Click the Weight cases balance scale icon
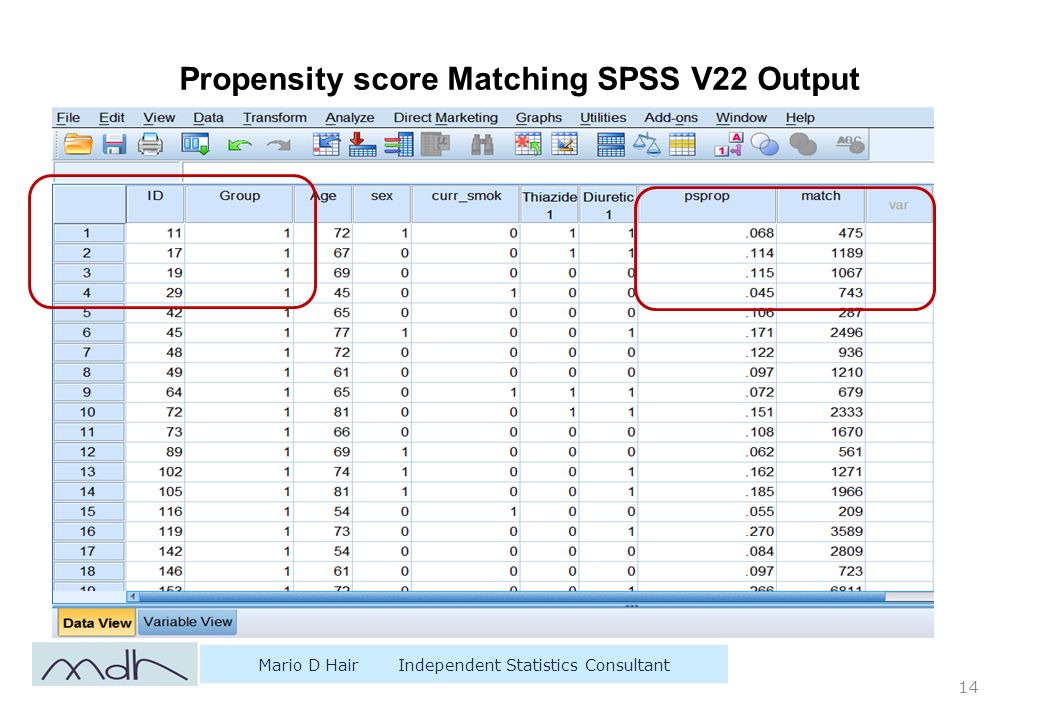Screen dimensions: 1040x720 pyautogui.click(x=647, y=144)
